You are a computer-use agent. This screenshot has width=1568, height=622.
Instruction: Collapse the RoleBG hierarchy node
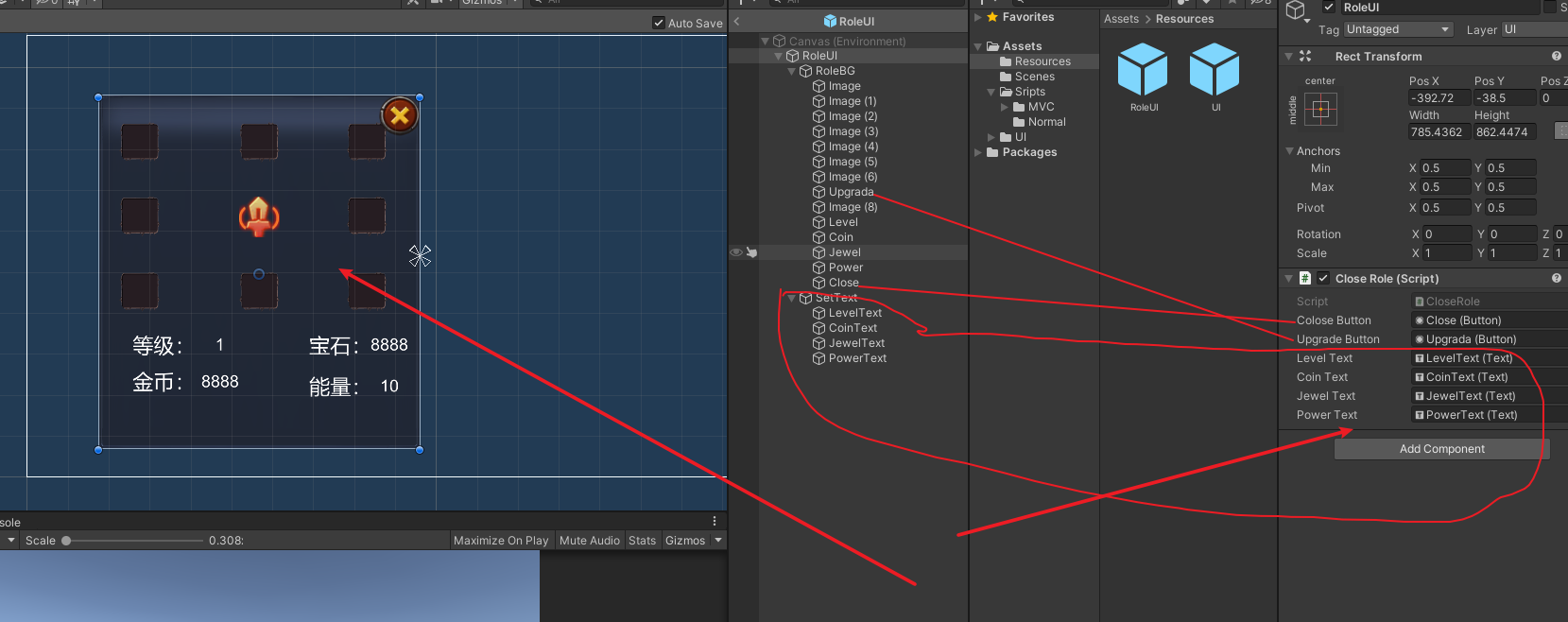[x=791, y=71]
